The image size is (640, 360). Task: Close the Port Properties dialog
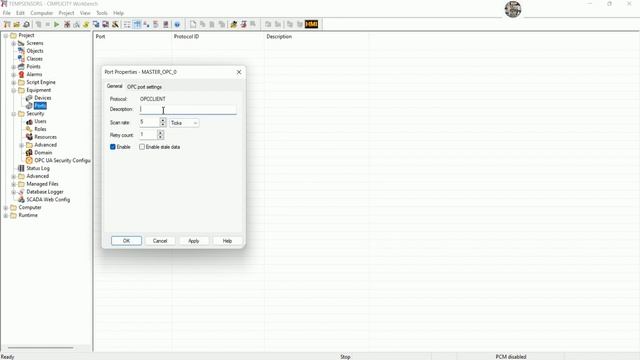[239, 72]
